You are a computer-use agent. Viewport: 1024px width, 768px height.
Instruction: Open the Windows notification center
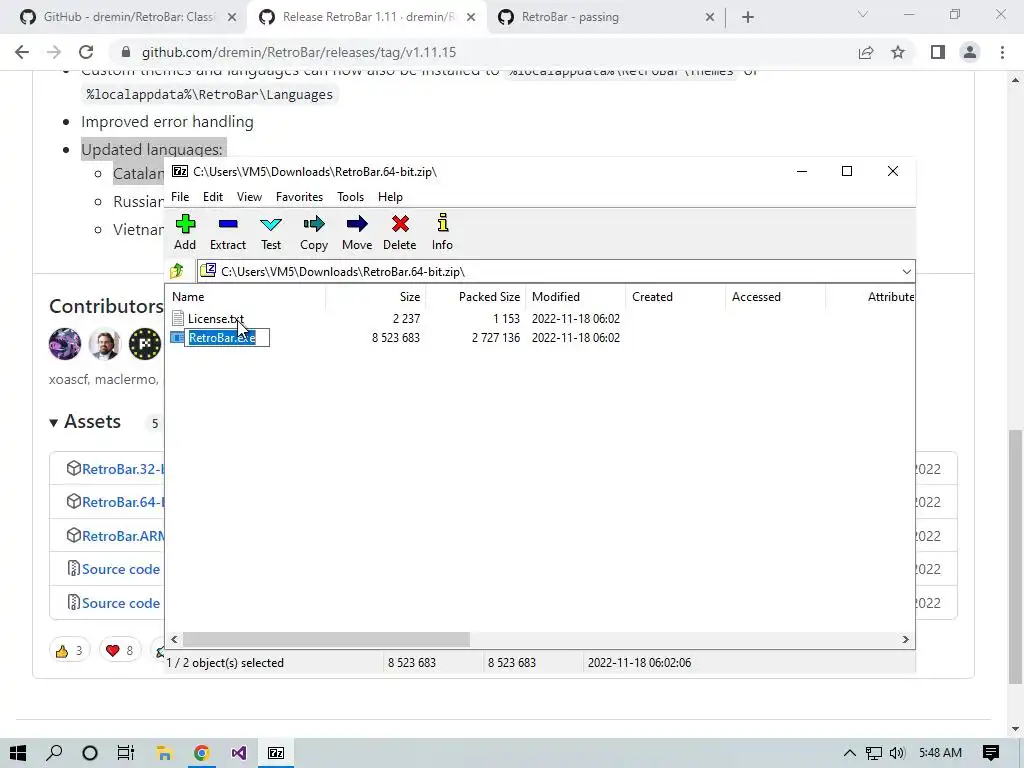[x=991, y=753]
